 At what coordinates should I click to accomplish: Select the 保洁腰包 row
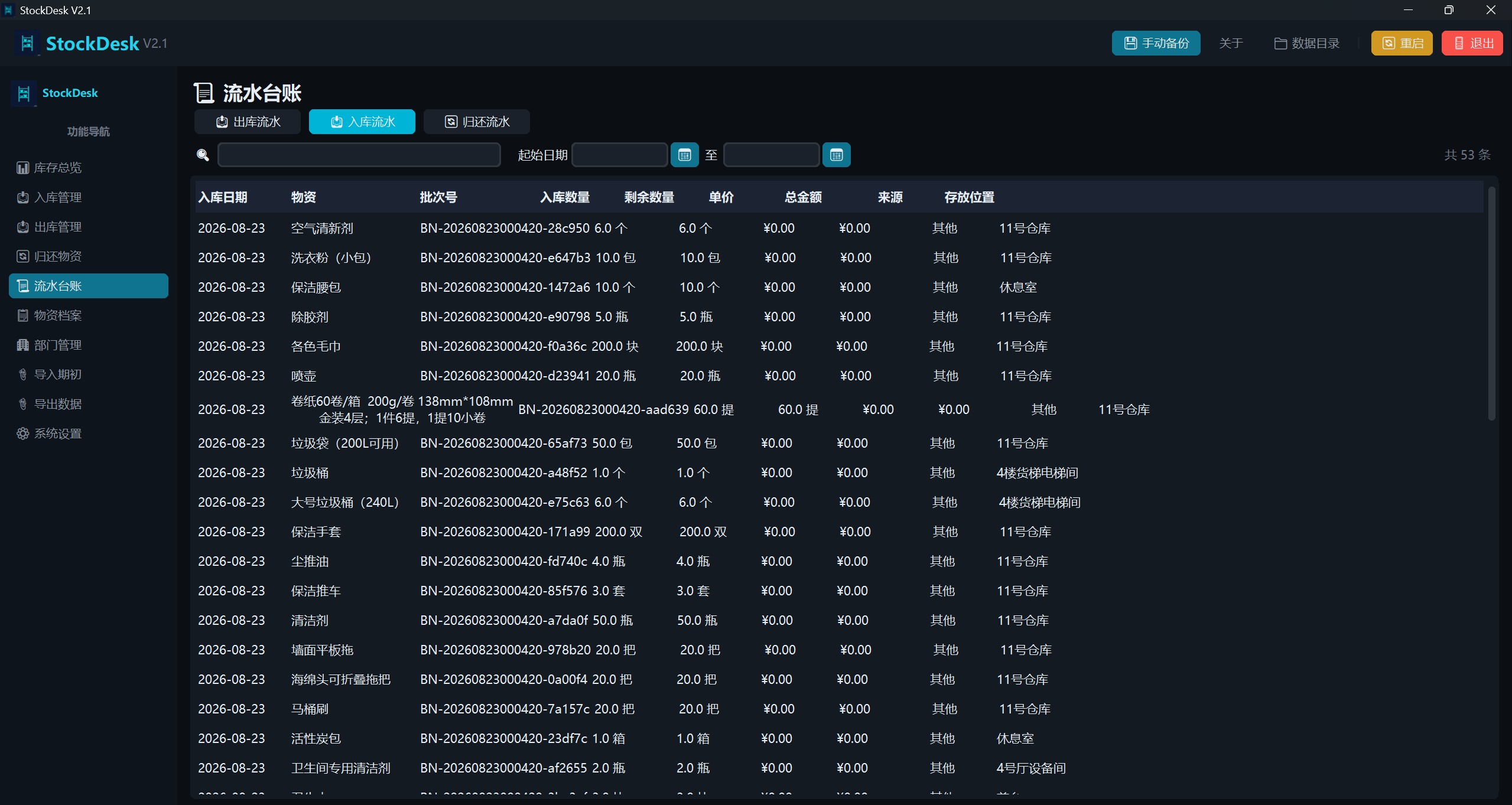[x=839, y=287]
